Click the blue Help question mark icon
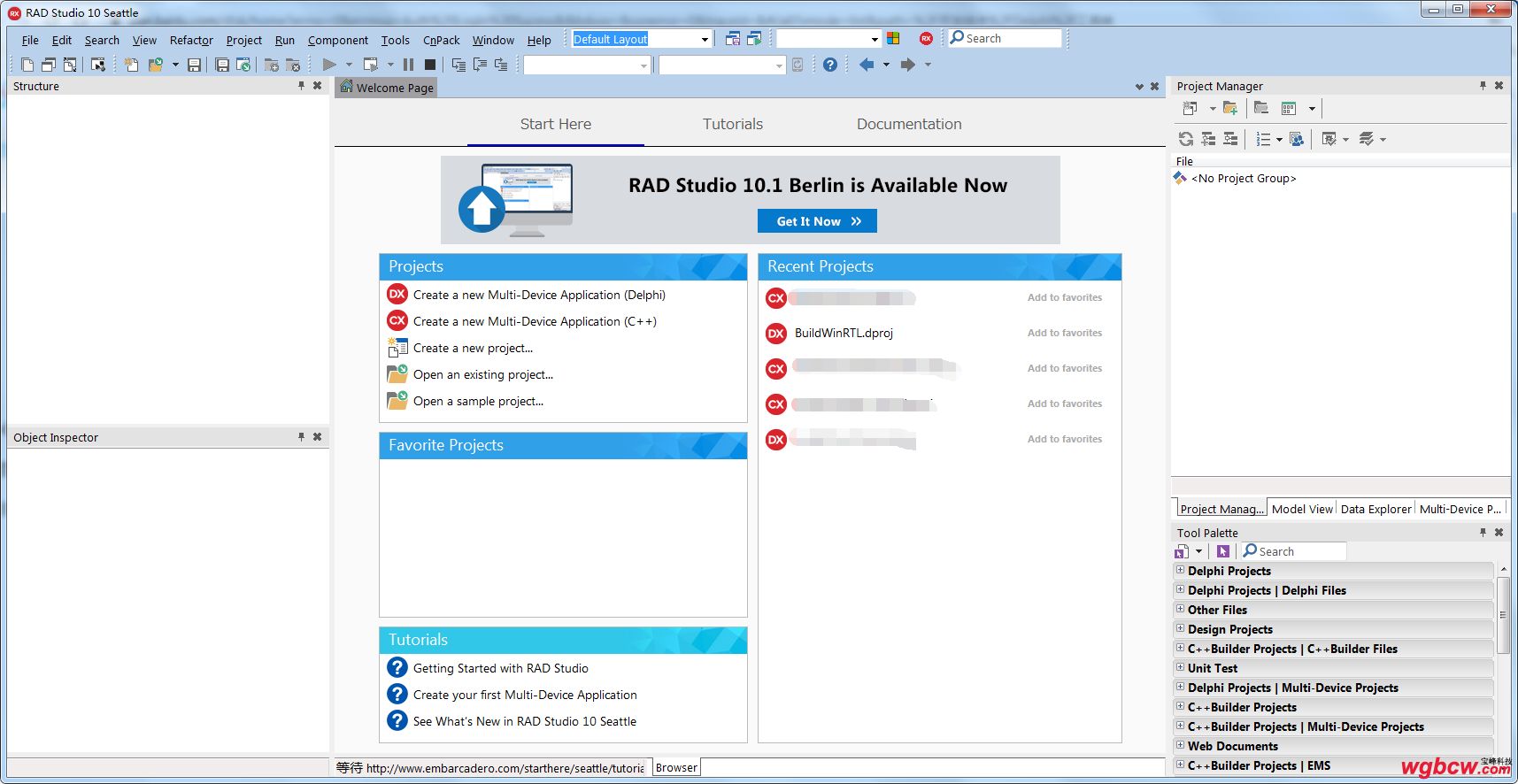The image size is (1518, 784). 829,65
